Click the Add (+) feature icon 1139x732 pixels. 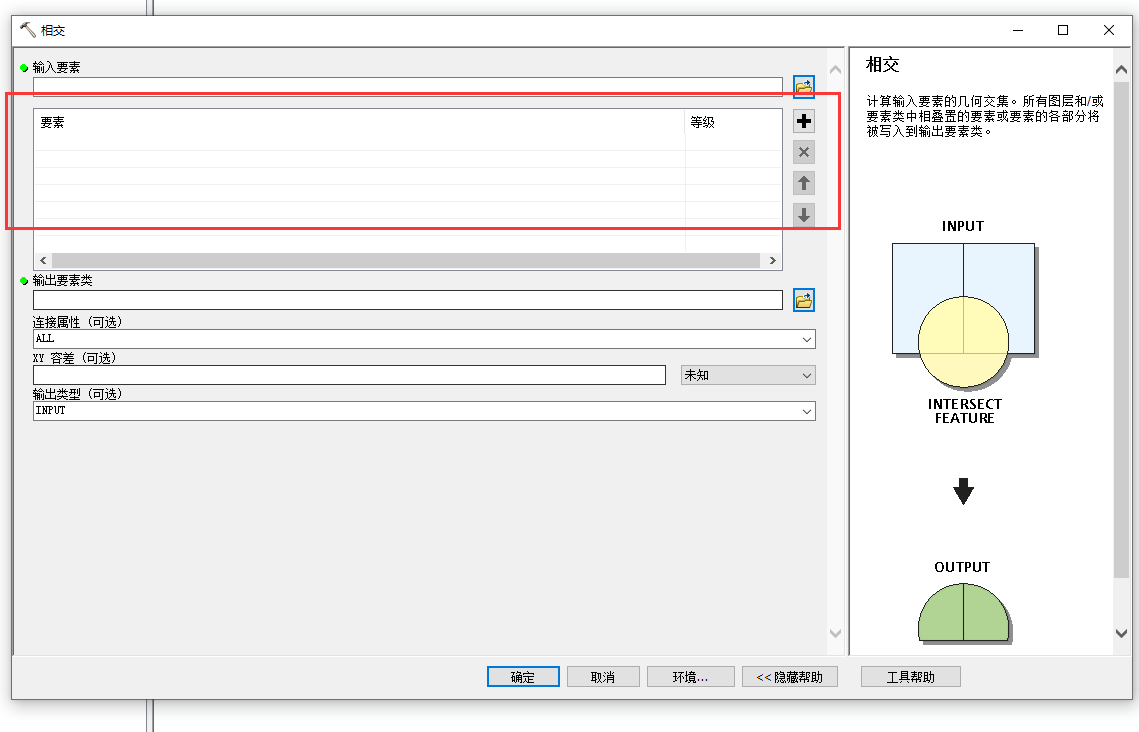804,121
